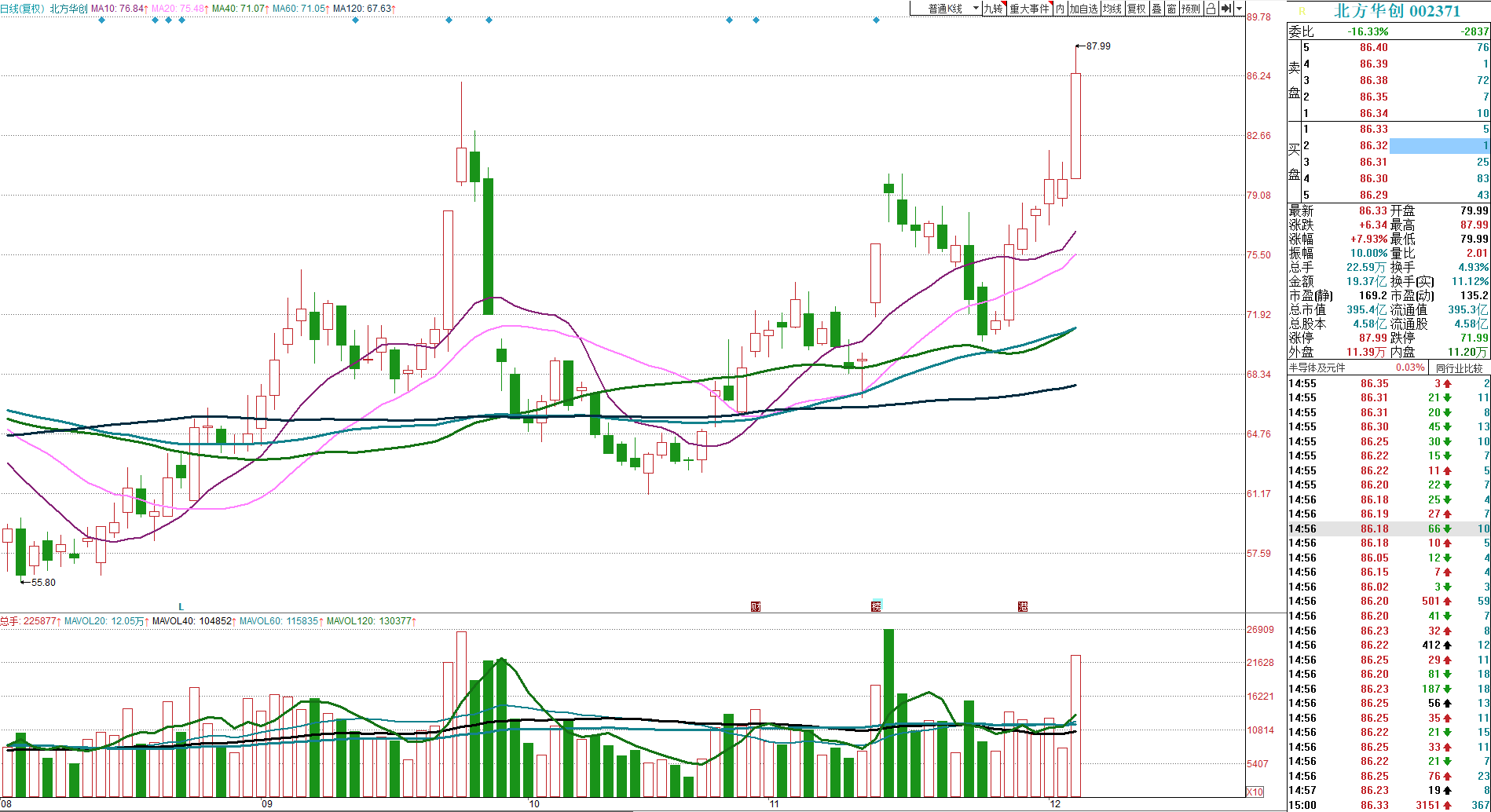Screen dimensions: 1491x812
Task: Click MA20: 75.48 indicator label
Action: pyautogui.click(x=179, y=9)
